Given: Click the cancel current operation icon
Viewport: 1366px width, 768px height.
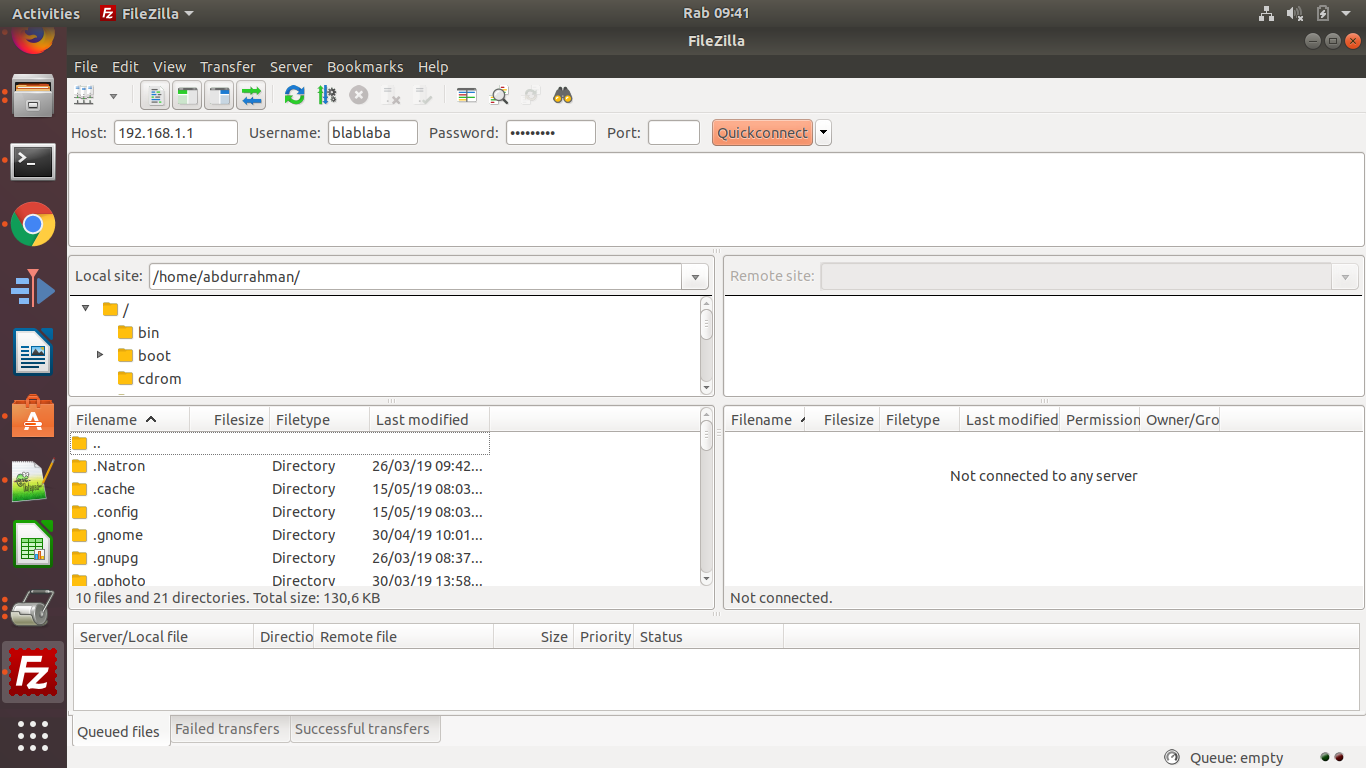Looking at the screenshot, I should tap(358, 95).
